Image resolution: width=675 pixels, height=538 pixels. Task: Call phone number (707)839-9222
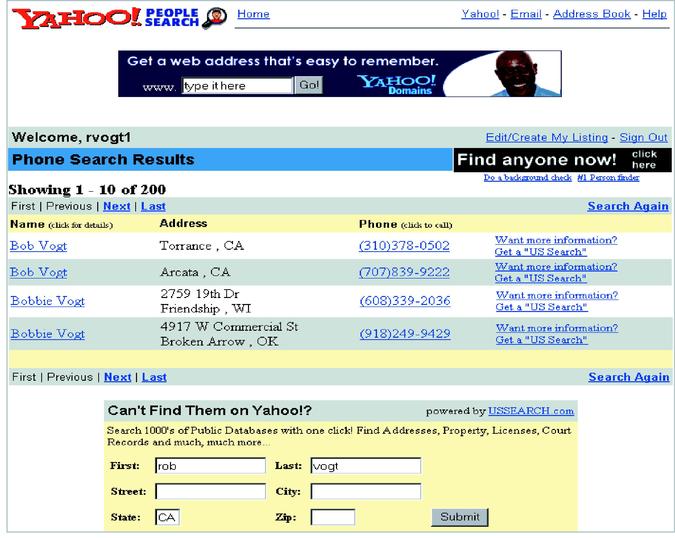click(404, 272)
